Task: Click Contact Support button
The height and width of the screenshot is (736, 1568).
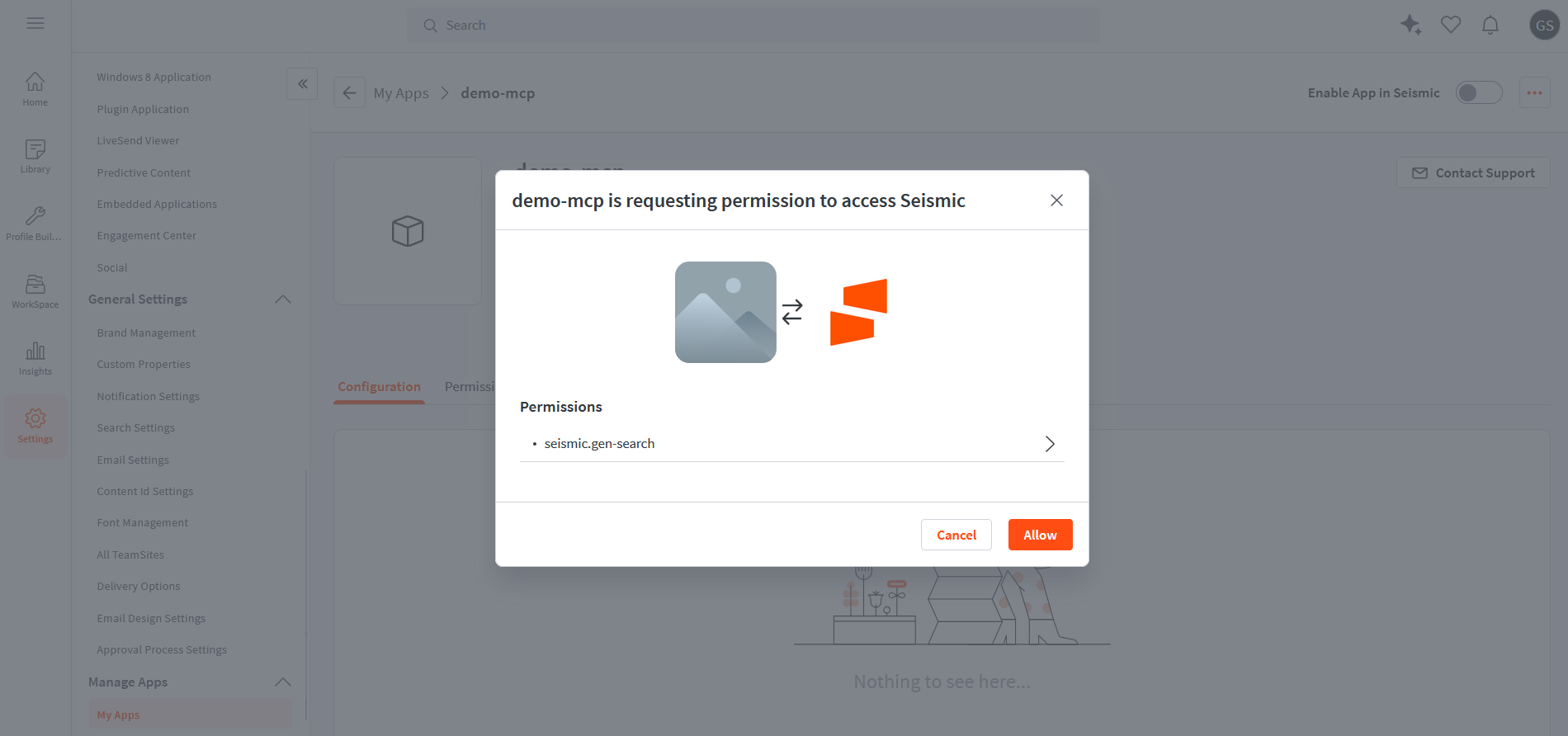Action: point(1473,172)
